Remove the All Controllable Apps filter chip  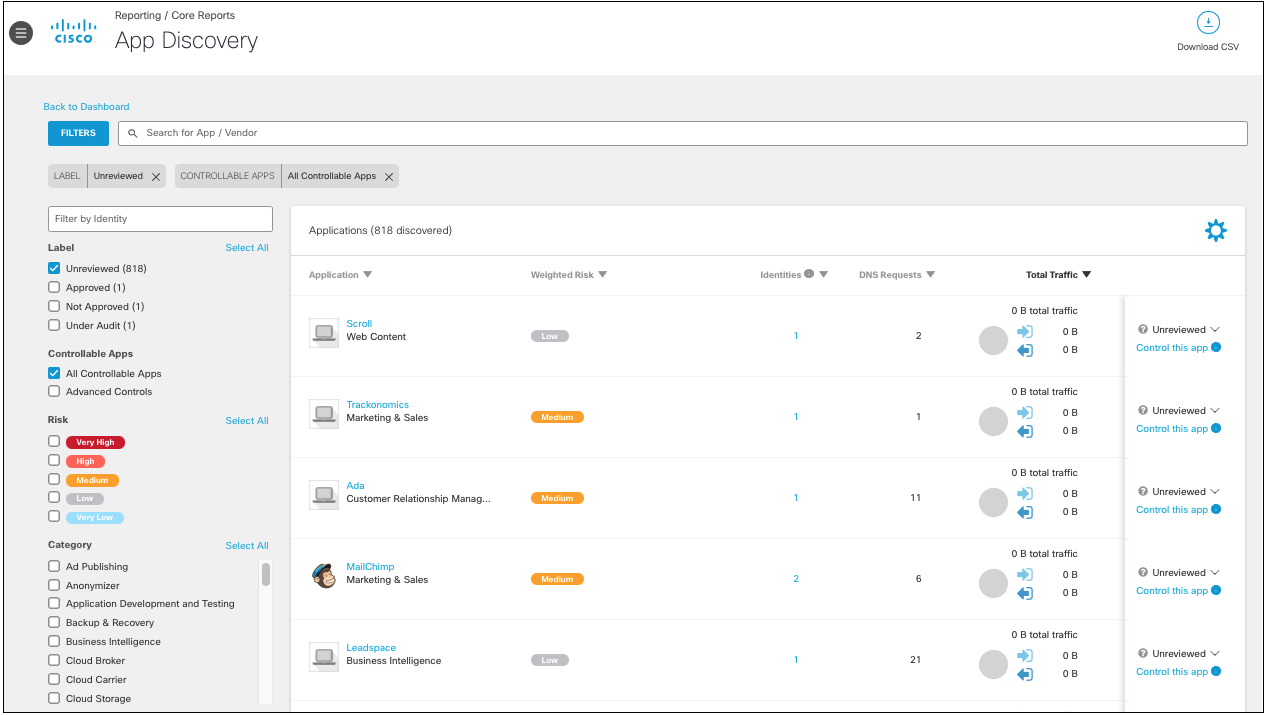coord(389,176)
